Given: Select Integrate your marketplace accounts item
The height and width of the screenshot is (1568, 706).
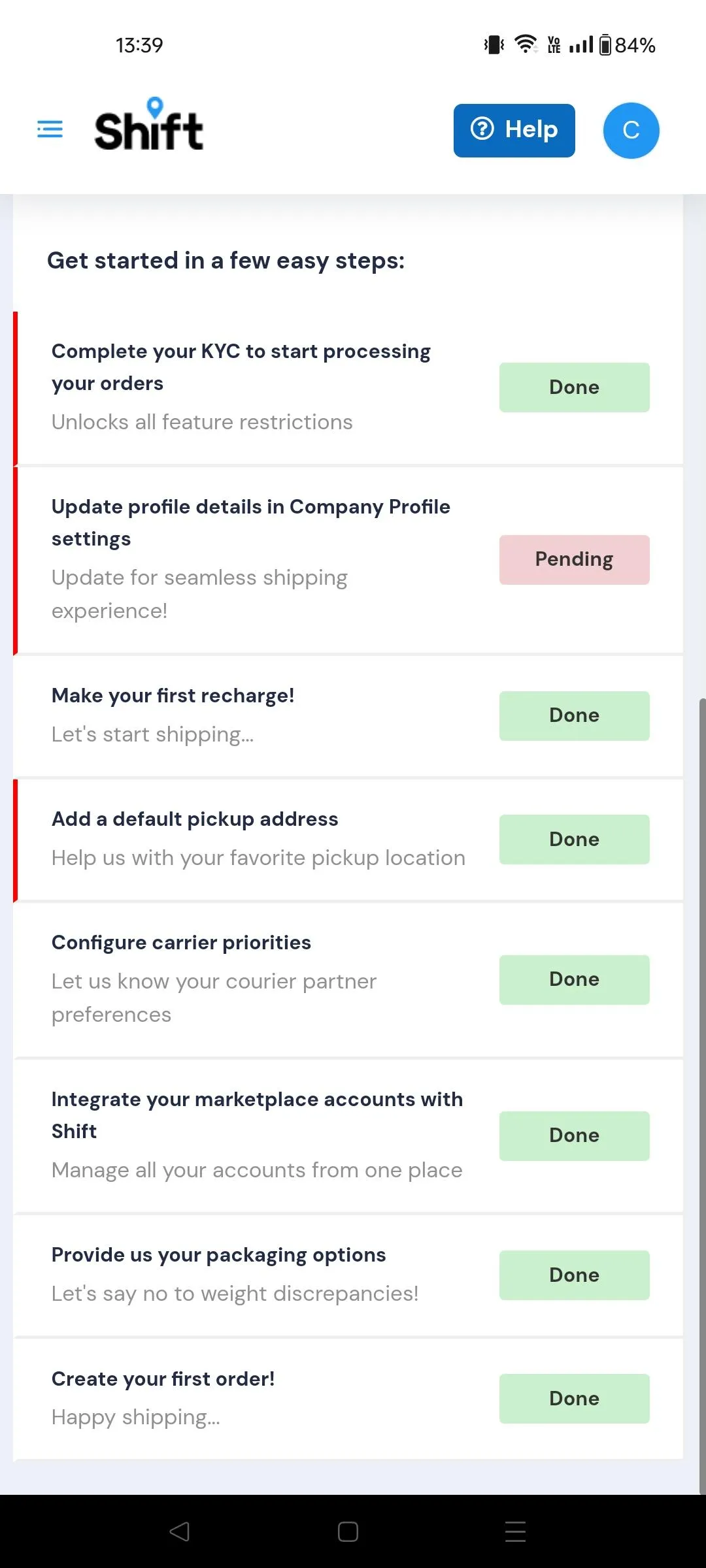Looking at the screenshot, I should tap(348, 1135).
